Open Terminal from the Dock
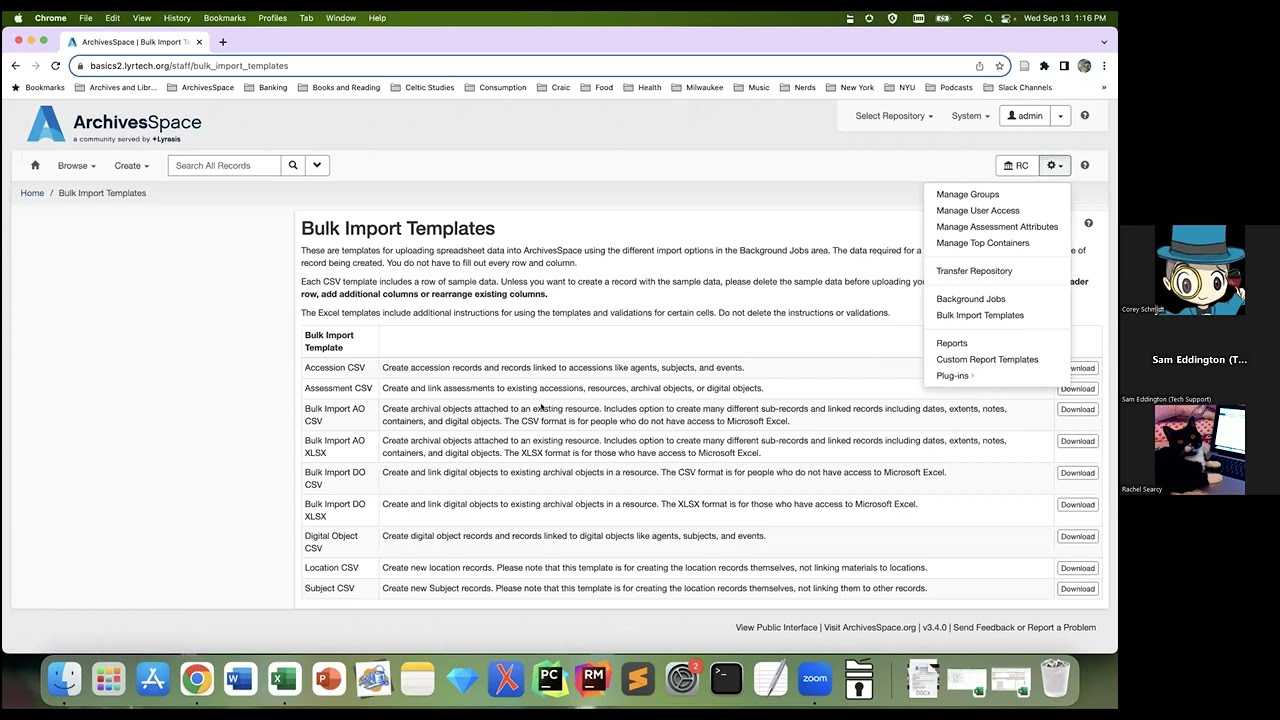Viewport: 1280px width, 720px height. point(726,679)
